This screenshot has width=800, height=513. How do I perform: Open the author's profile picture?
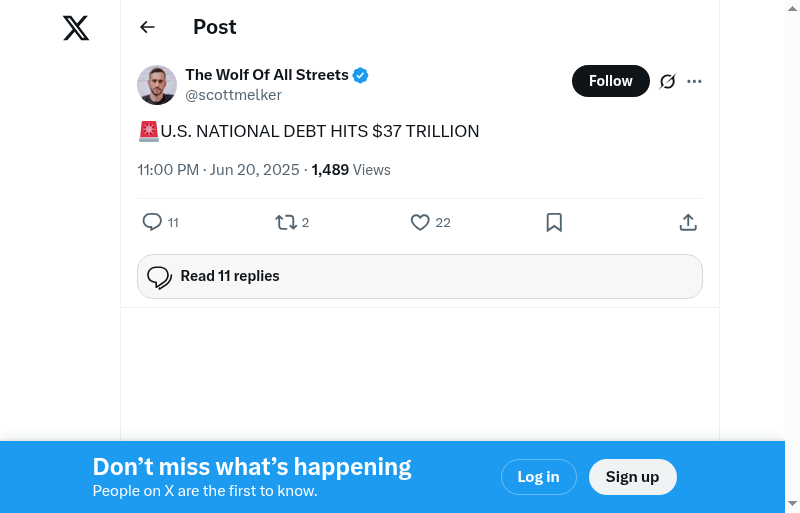tap(157, 85)
